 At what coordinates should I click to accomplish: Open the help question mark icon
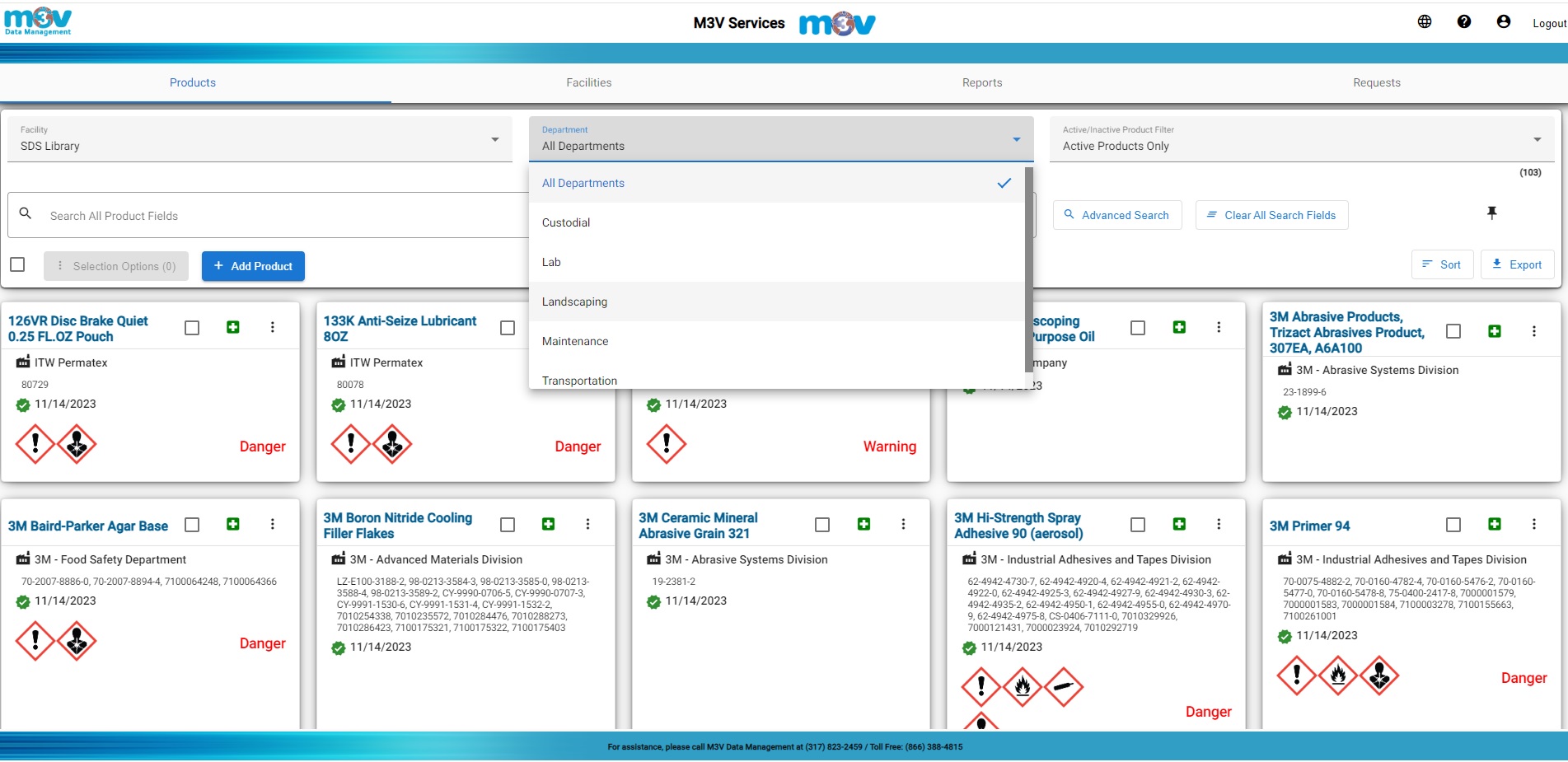click(x=1464, y=22)
